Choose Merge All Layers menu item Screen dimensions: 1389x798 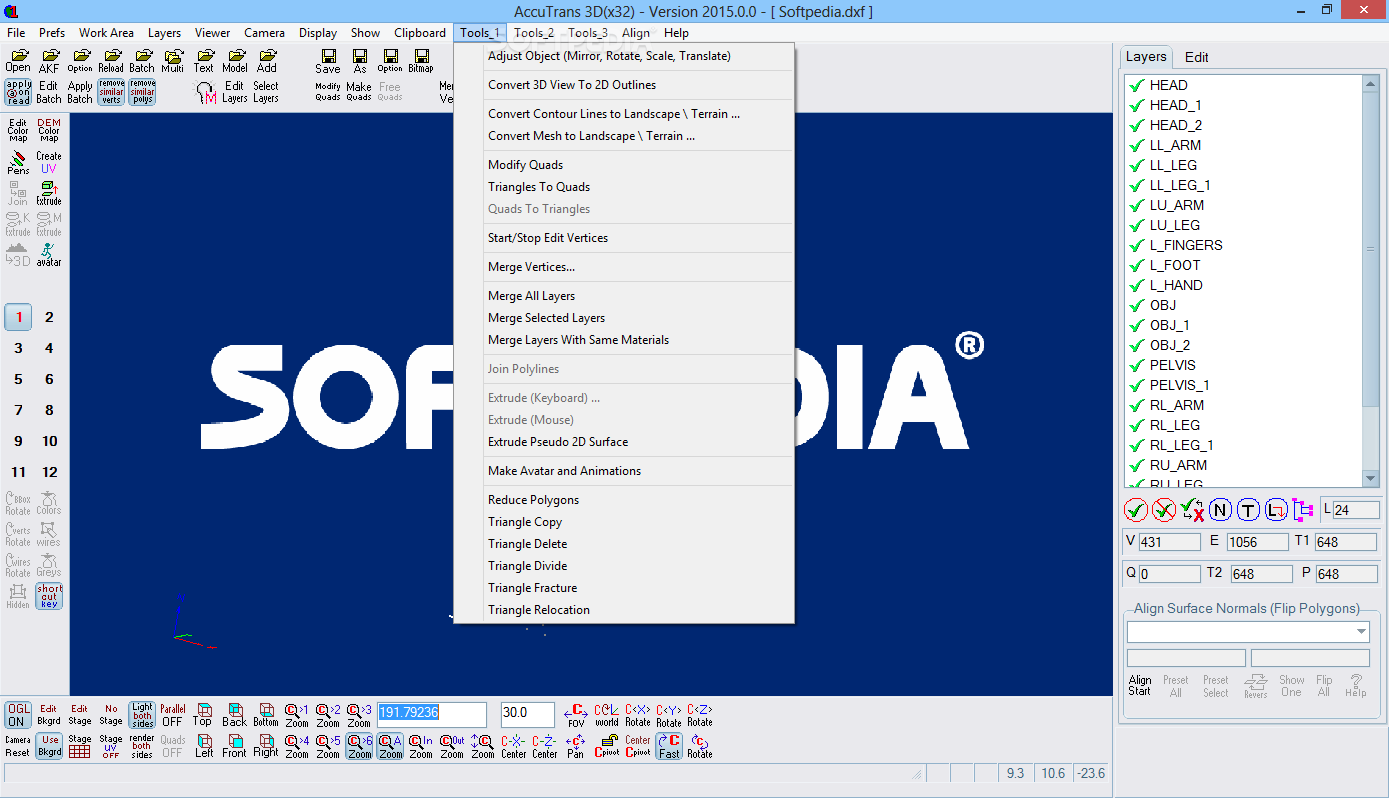pos(531,296)
